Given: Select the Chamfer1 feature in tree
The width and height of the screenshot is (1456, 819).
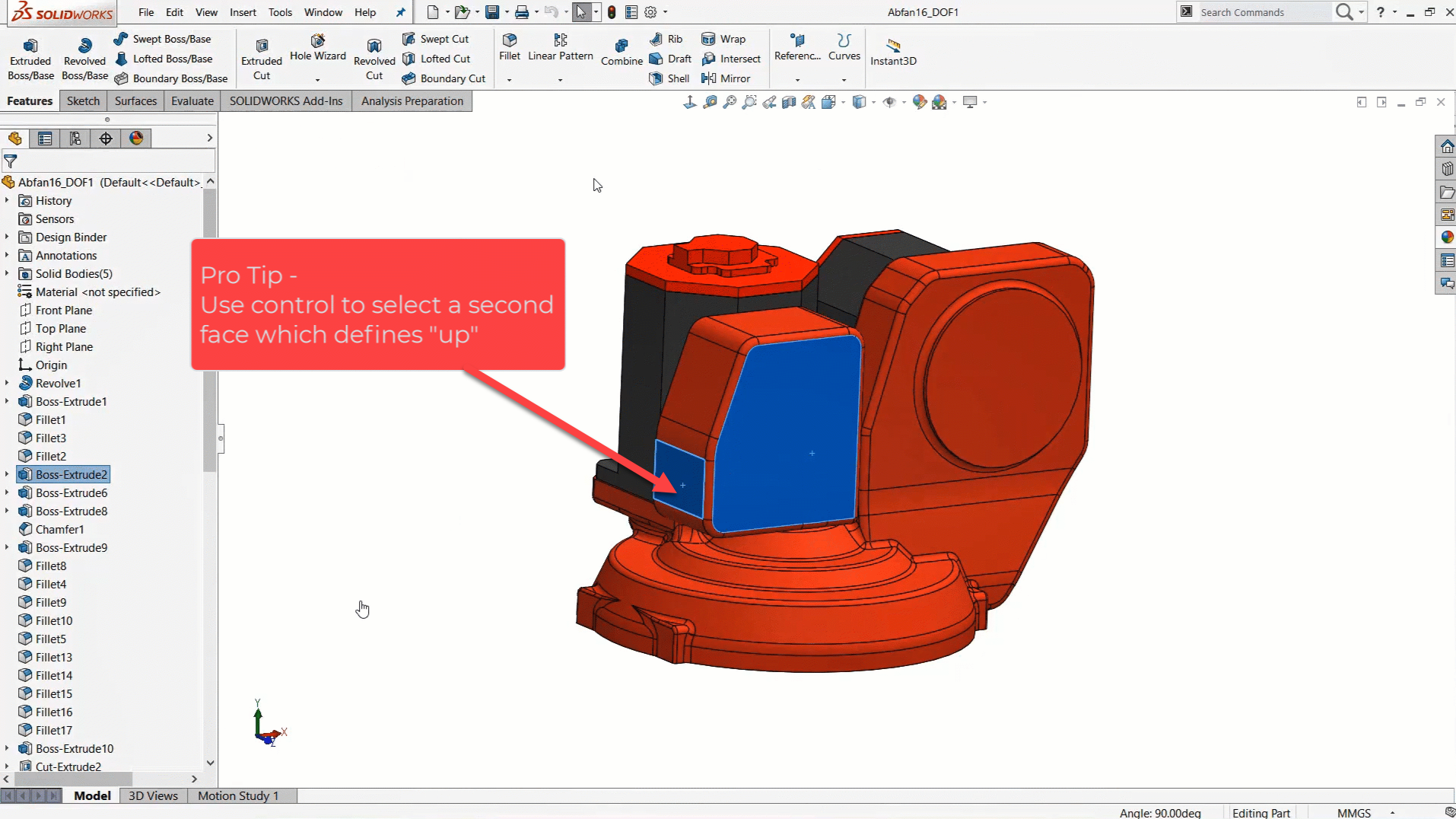Looking at the screenshot, I should click(59, 530).
